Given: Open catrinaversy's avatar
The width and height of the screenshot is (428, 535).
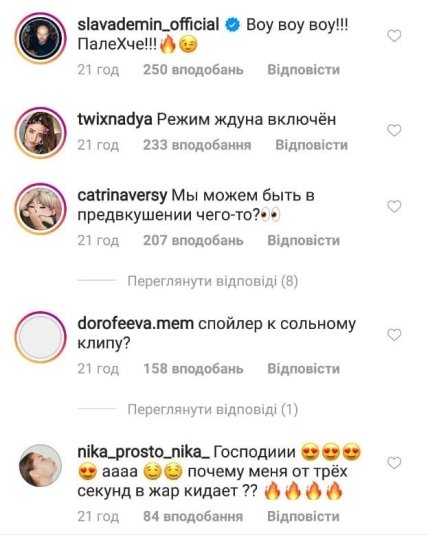Looking at the screenshot, I should pos(40,208).
